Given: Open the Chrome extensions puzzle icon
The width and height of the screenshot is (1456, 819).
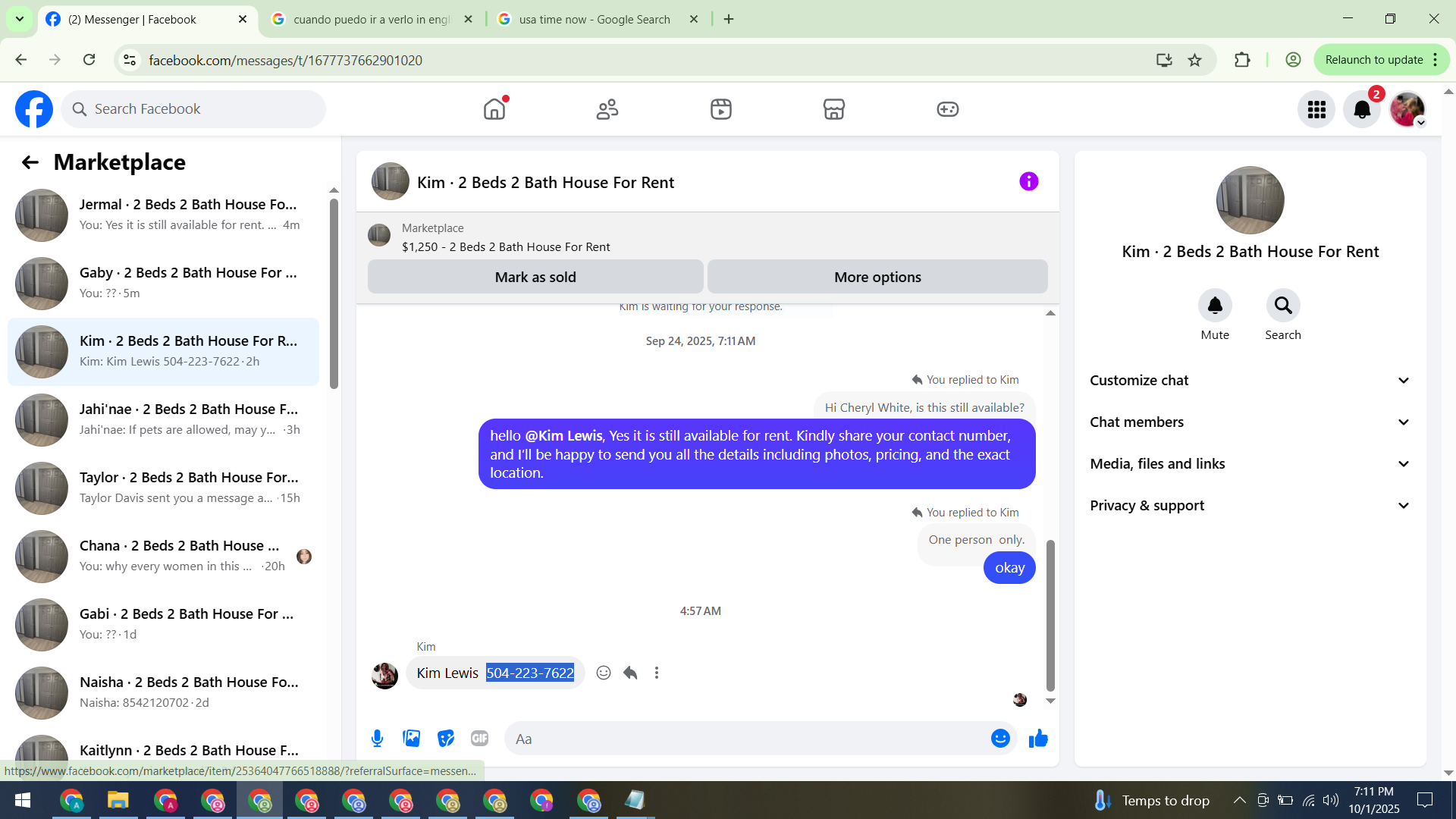Looking at the screenshot, I should pos(1242,60).
